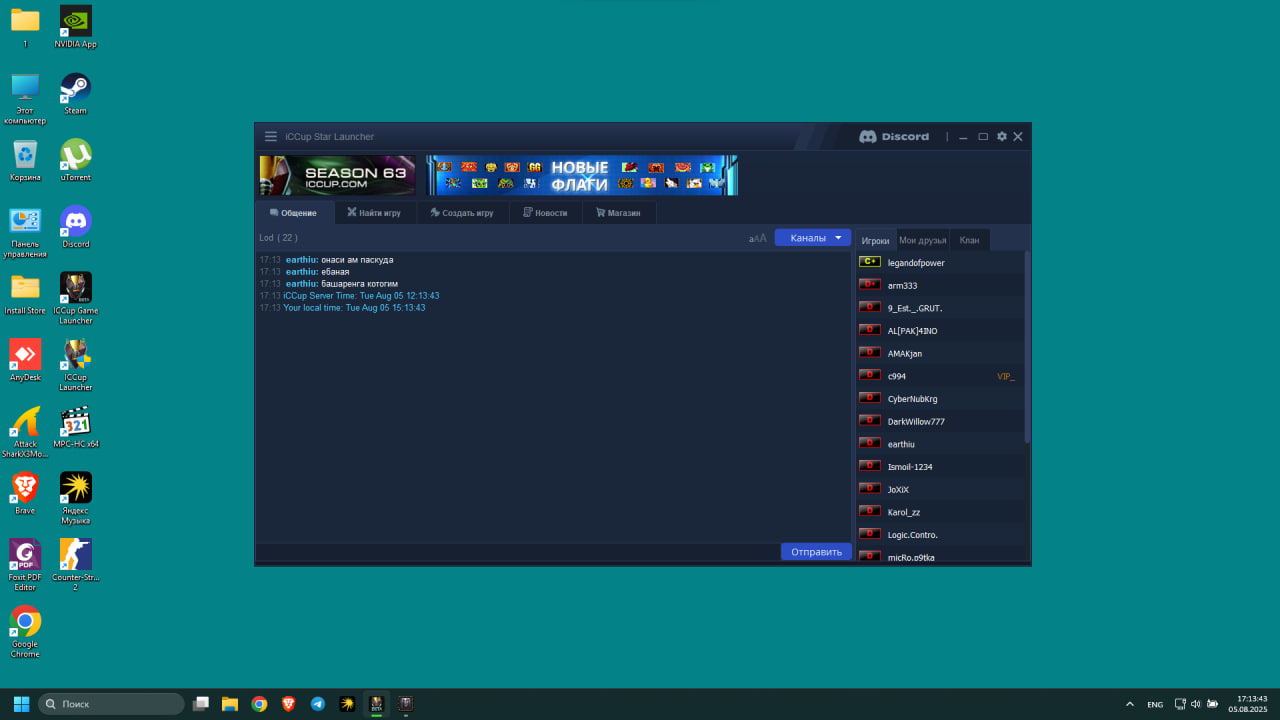Click the rank badge beside Karol_zz

pyautogui.click(x=869, y=512)
